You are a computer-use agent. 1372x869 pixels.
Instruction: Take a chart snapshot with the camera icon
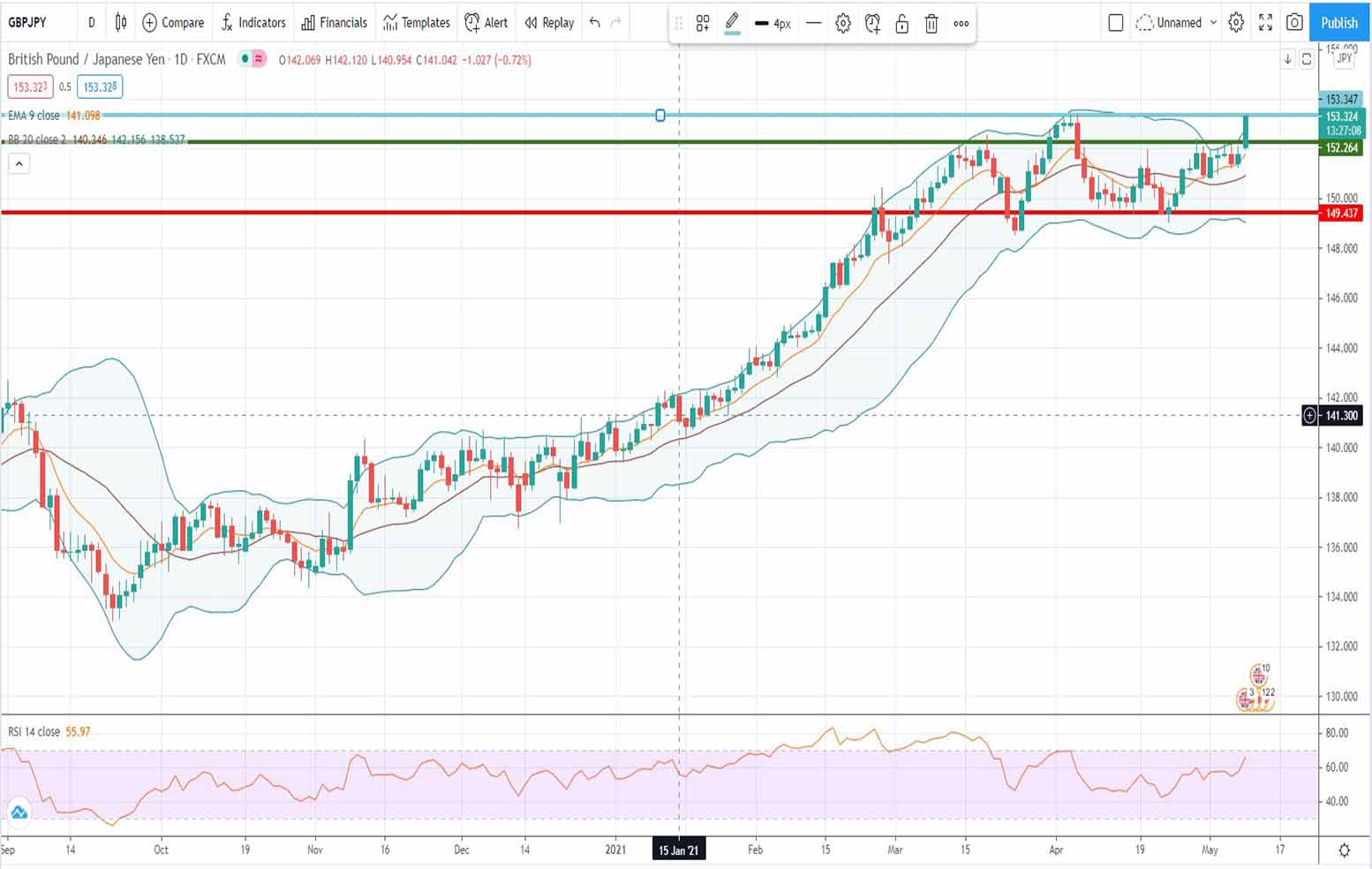(x=1293, y=23)
